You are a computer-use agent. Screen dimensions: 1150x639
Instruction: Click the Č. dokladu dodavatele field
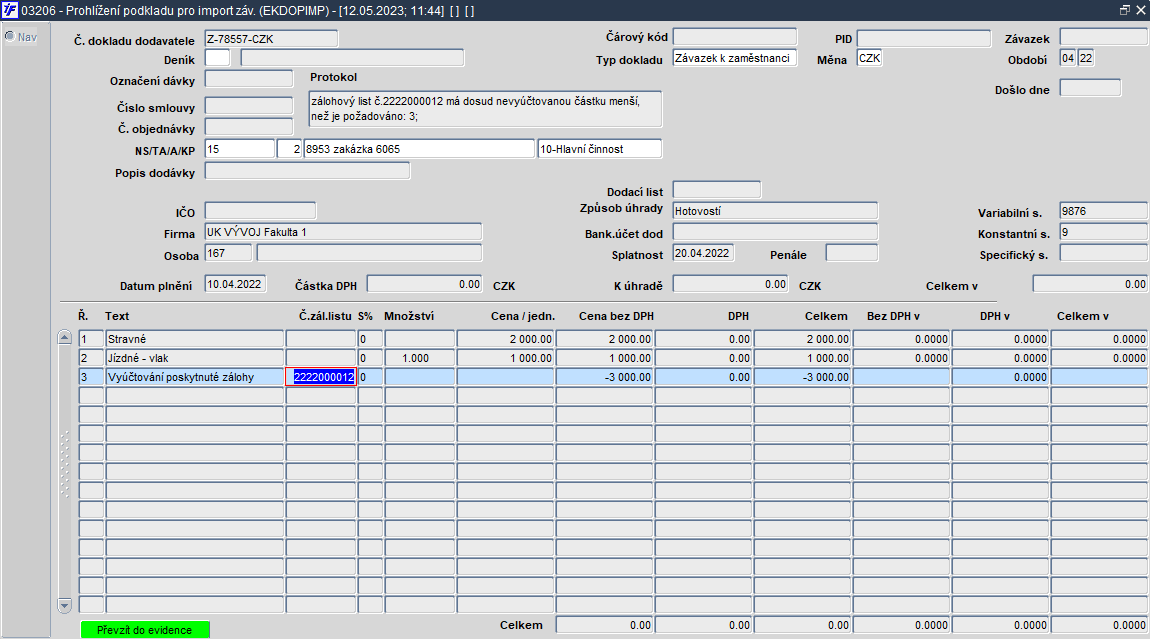coord(271,38)
